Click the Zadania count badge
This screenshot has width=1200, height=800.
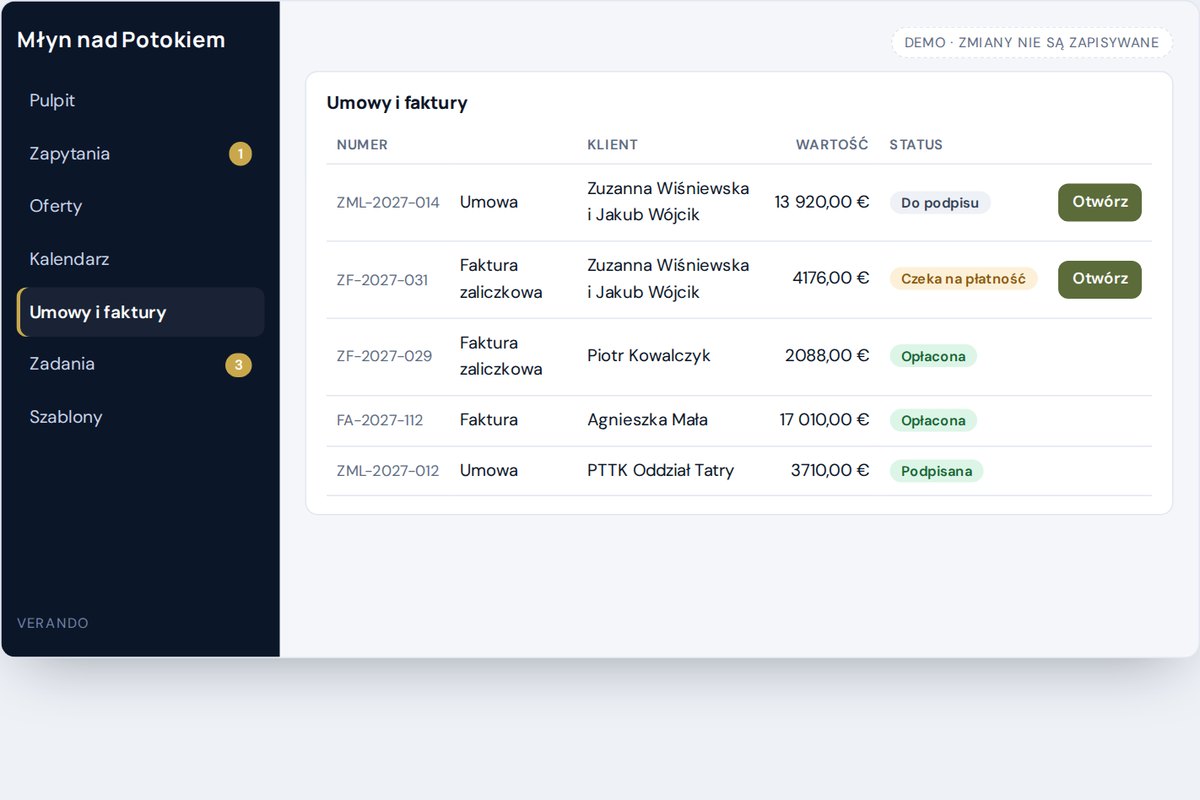click(x=238, y=365)
